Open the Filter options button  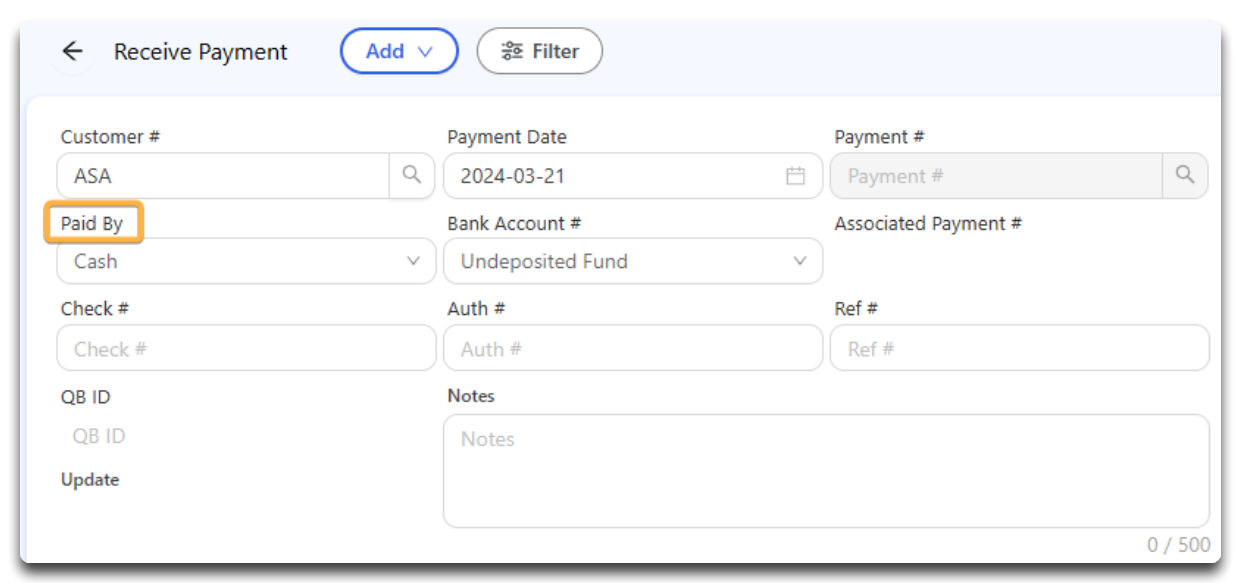coord(540,51)
